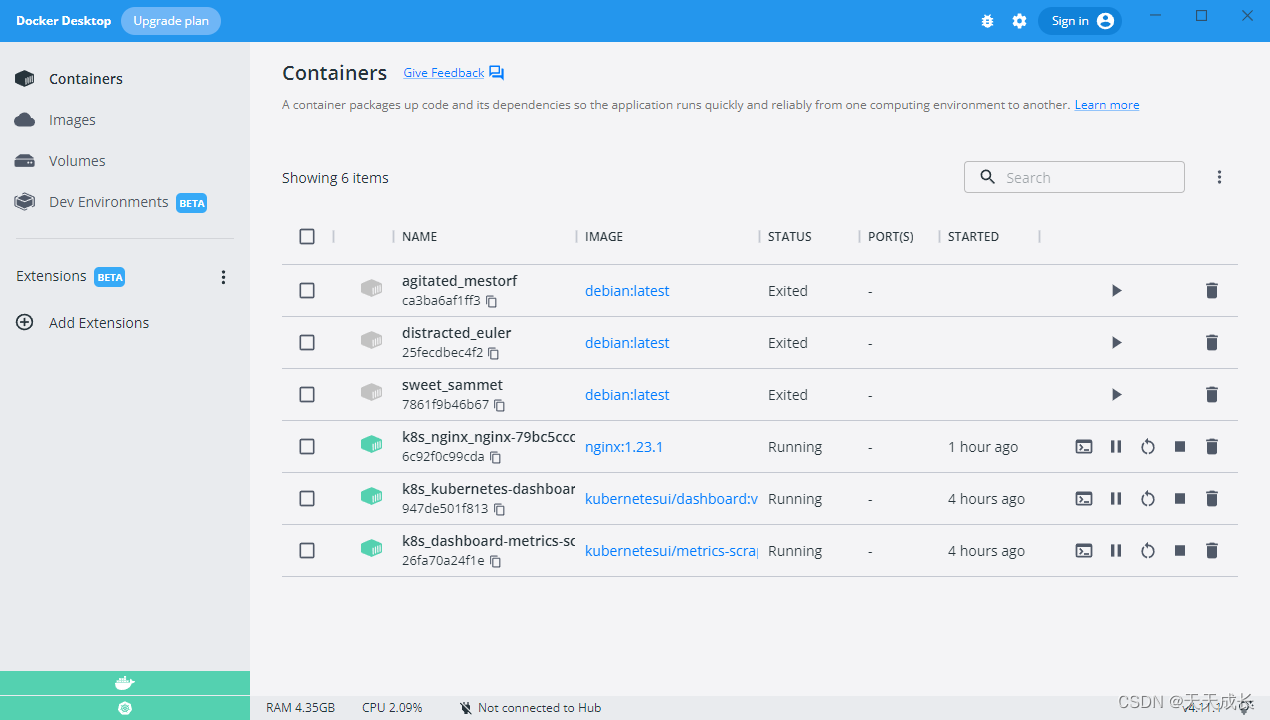Open the Extensions three-dot menu

click(x=223, y=277)
